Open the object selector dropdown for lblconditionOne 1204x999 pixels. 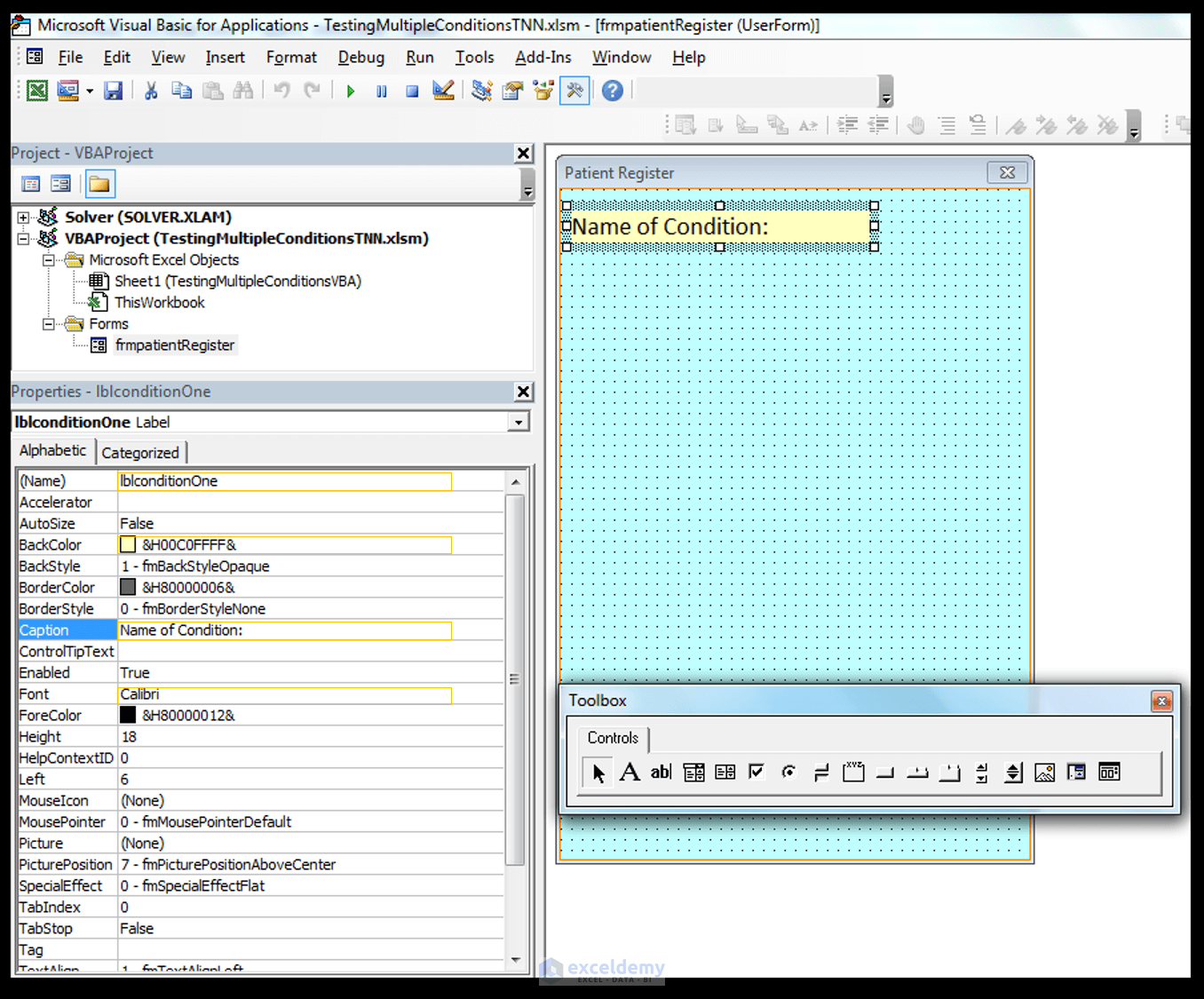519,423
